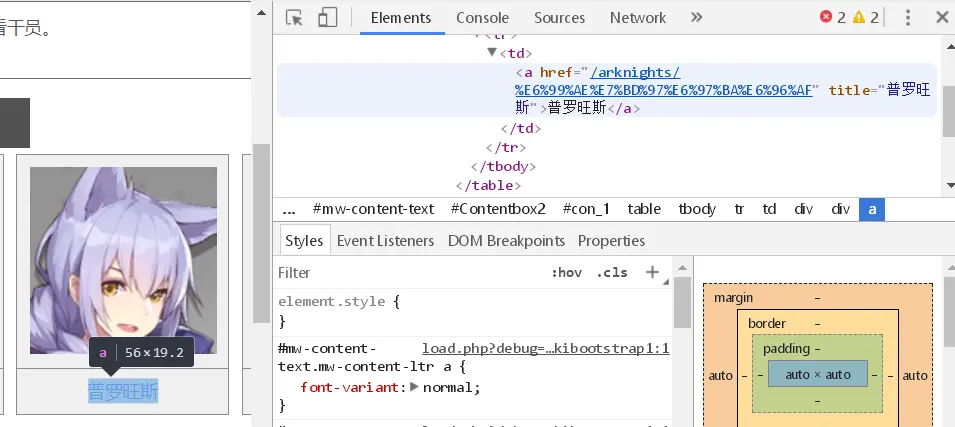Expand the font-variant property triangle
Screen dimensions: 955x427
click(414, 386)
